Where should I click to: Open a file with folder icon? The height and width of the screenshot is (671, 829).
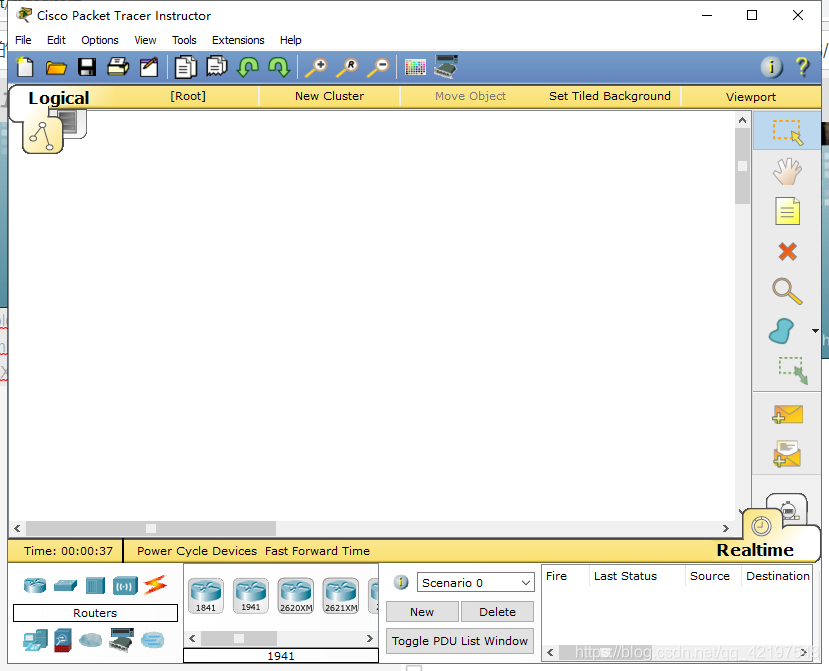[x=56, y=68]
